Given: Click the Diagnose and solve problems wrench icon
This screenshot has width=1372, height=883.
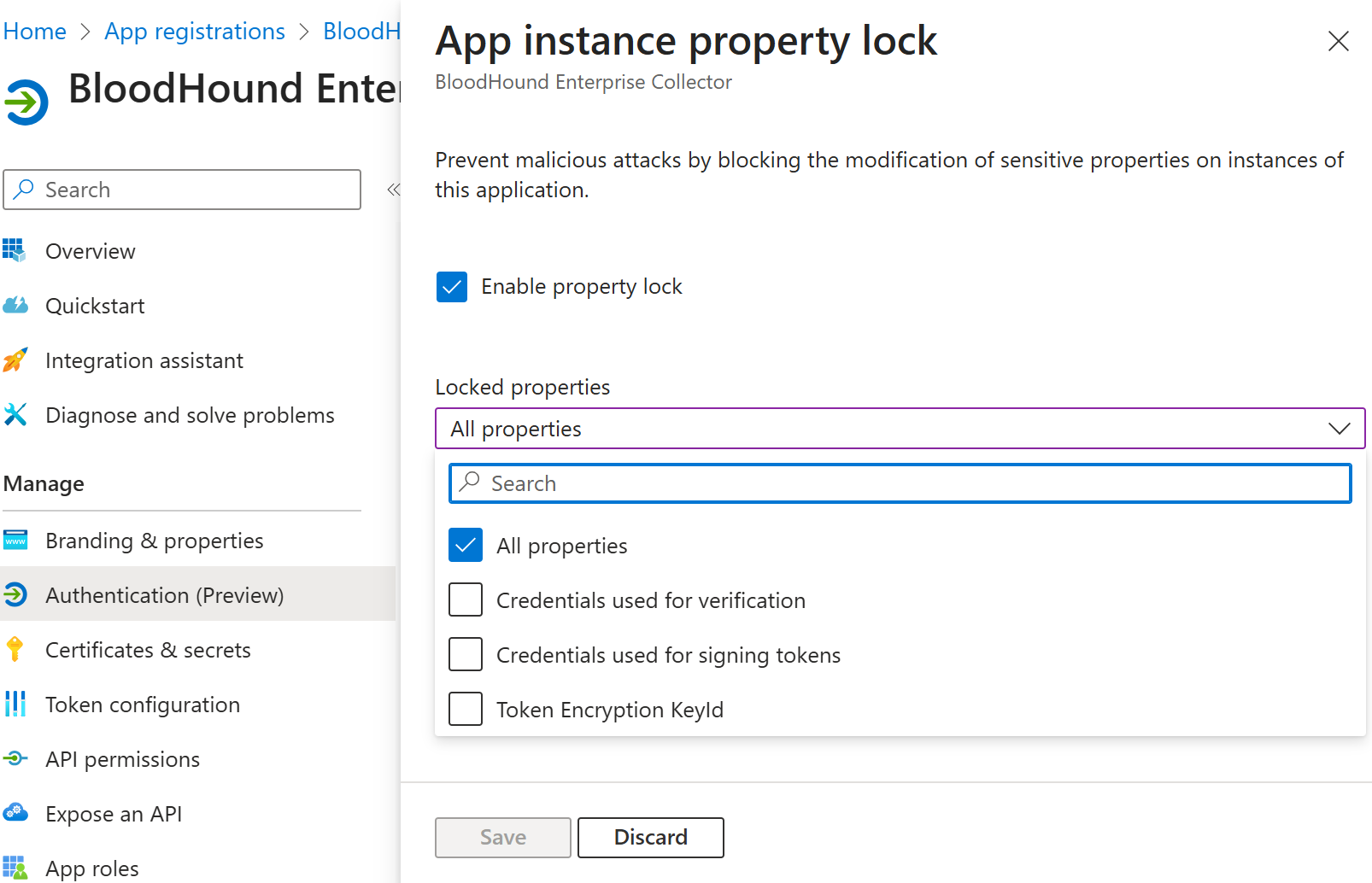Looking at the screenshot, I should pyautogui.click(x=15, y=414).
